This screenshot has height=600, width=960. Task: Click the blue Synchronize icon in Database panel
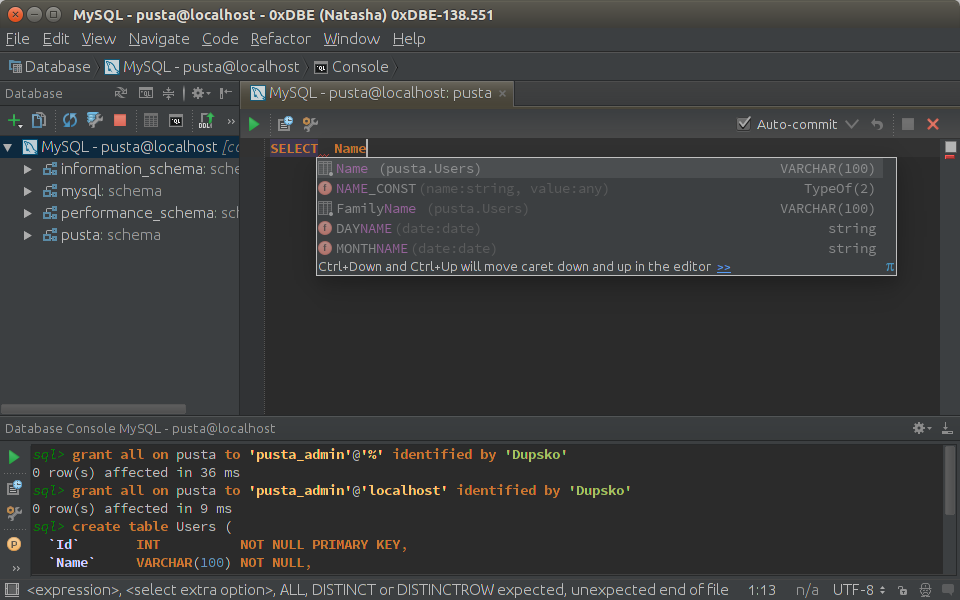[x=70, y=120]
